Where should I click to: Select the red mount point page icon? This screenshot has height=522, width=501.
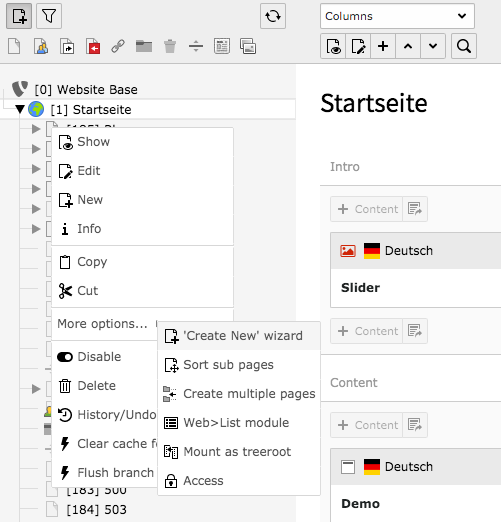(x=93, y=46)
